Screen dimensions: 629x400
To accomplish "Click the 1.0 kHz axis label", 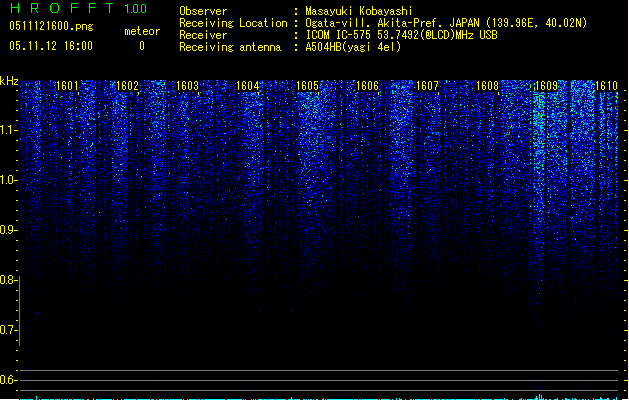I will tap(8, 180).
